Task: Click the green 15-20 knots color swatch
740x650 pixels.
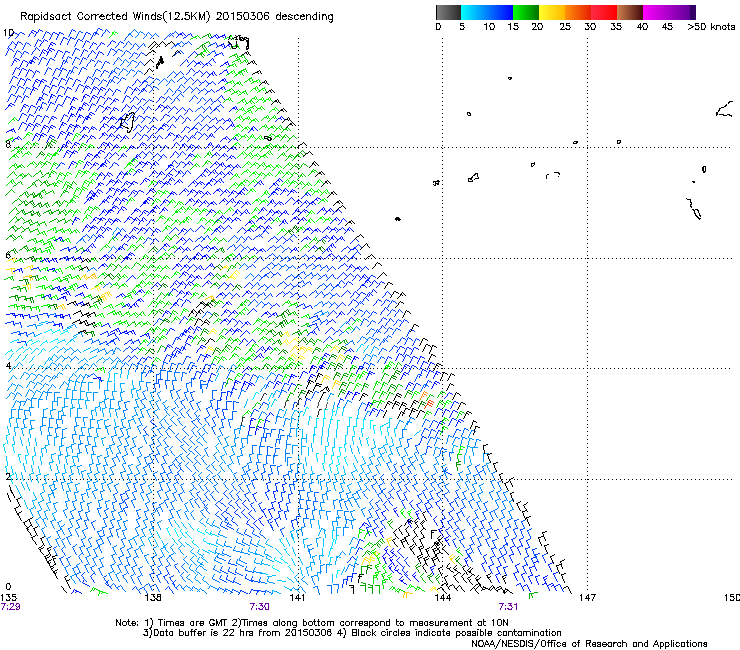Action: (x=526, y=12)
